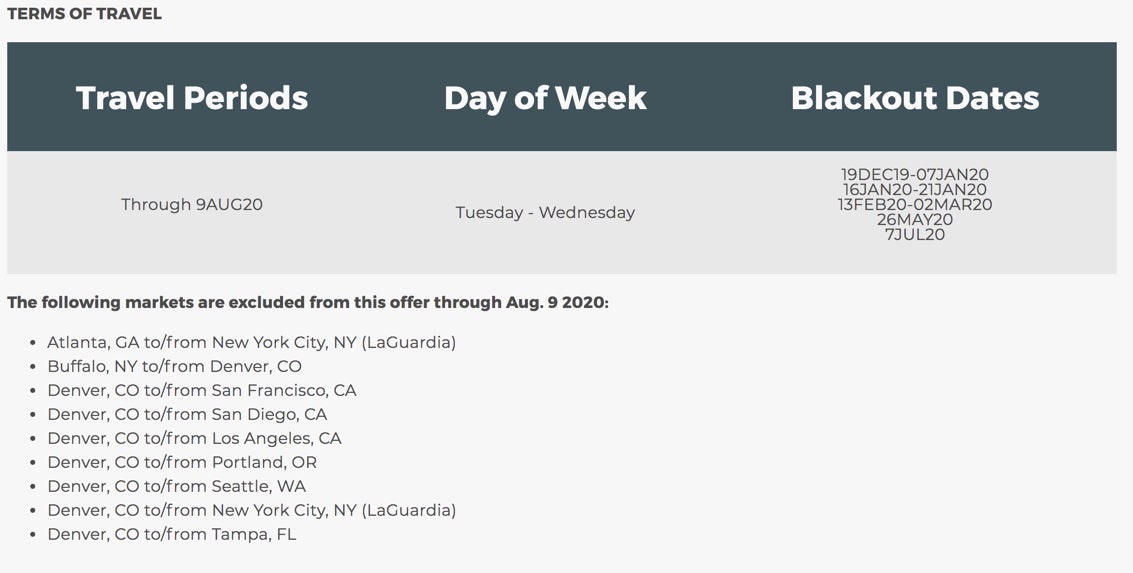1133x573 pixels.
Task: Select the Atlanta to New York LaGuardia entry
Action: 251,342
